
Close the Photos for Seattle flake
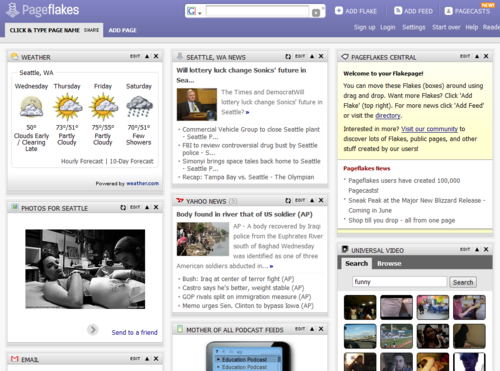coord(156,207)
